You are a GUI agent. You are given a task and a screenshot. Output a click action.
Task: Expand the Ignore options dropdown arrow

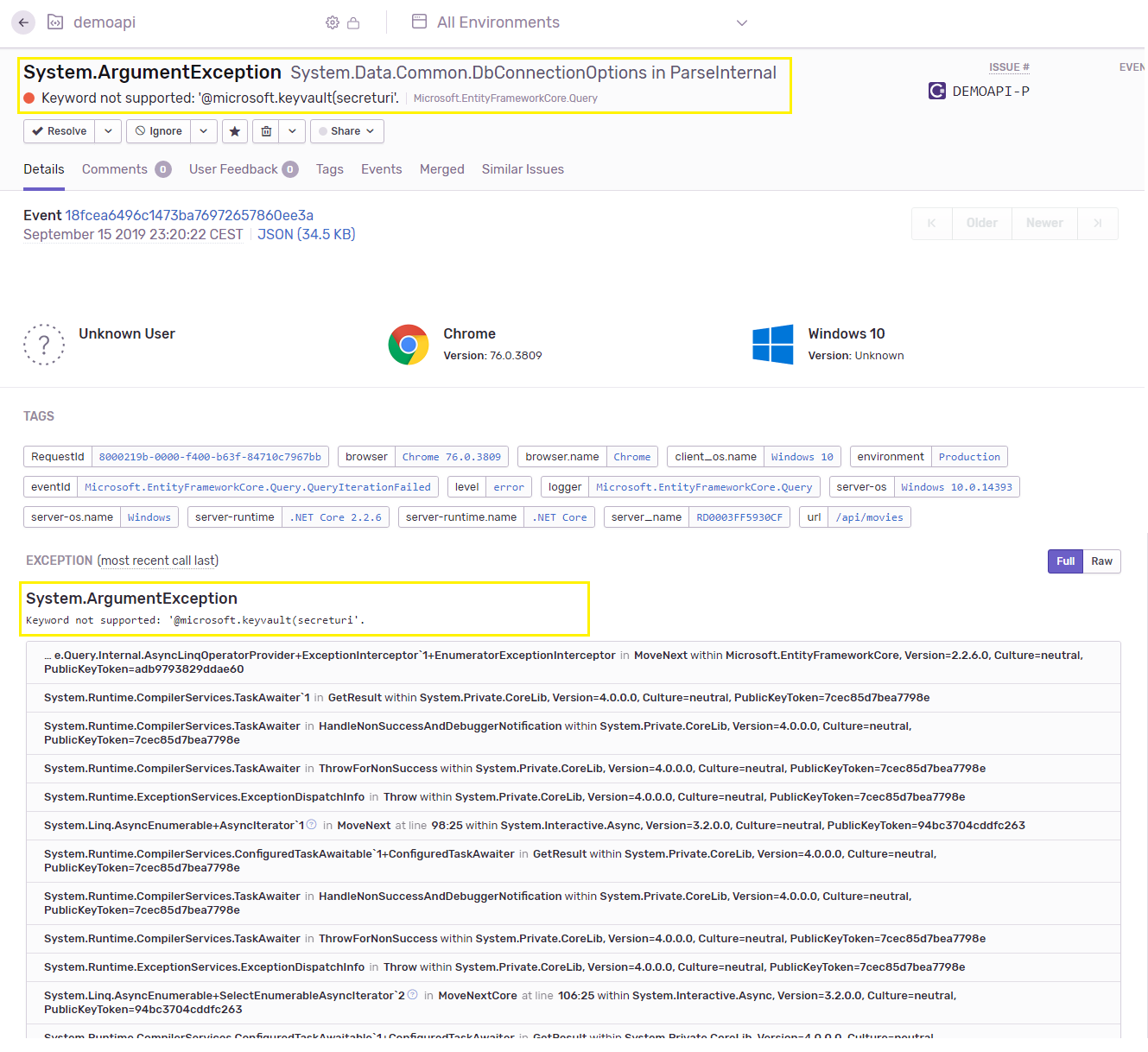pyautogui.click(x=204, y=131)
